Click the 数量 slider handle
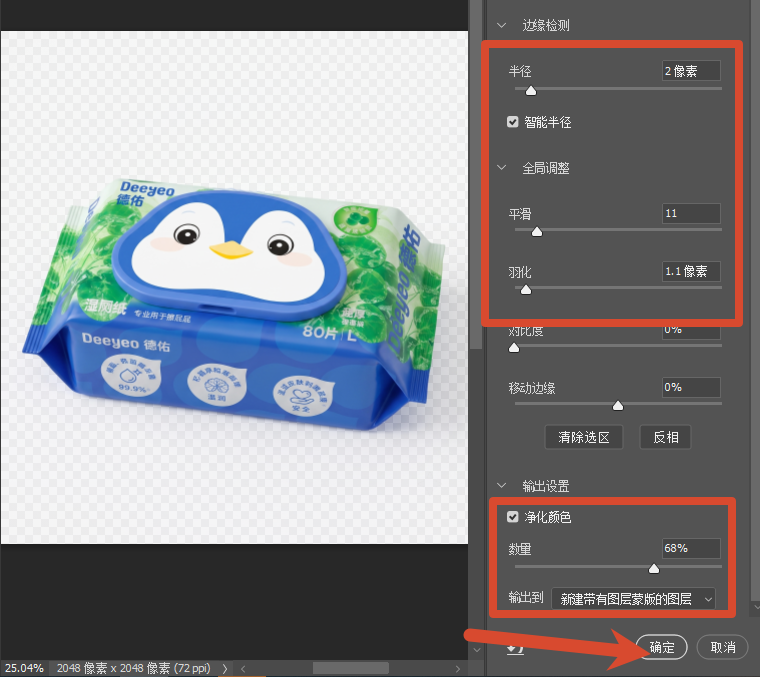This screenshot has height=677, width=760. pyautogui.click(x=654, y=568)
